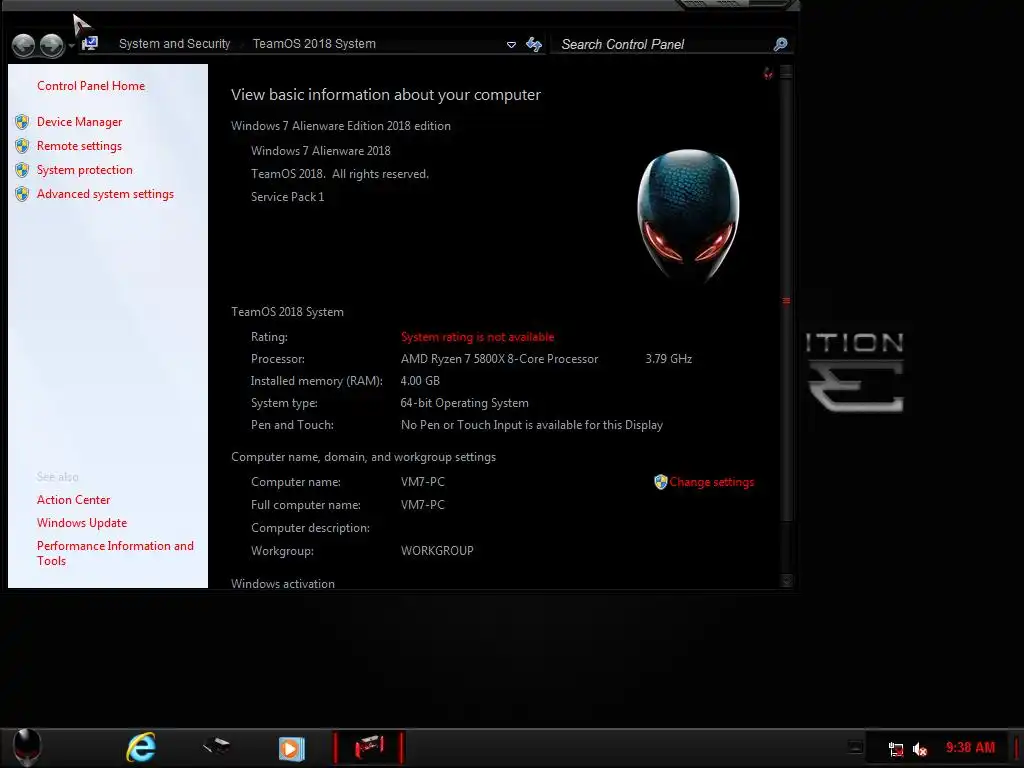The width and height of the screenshot is (1024, 768).
Task: Click shield icon beside Advanced system settings
Action: click(22, 194)
